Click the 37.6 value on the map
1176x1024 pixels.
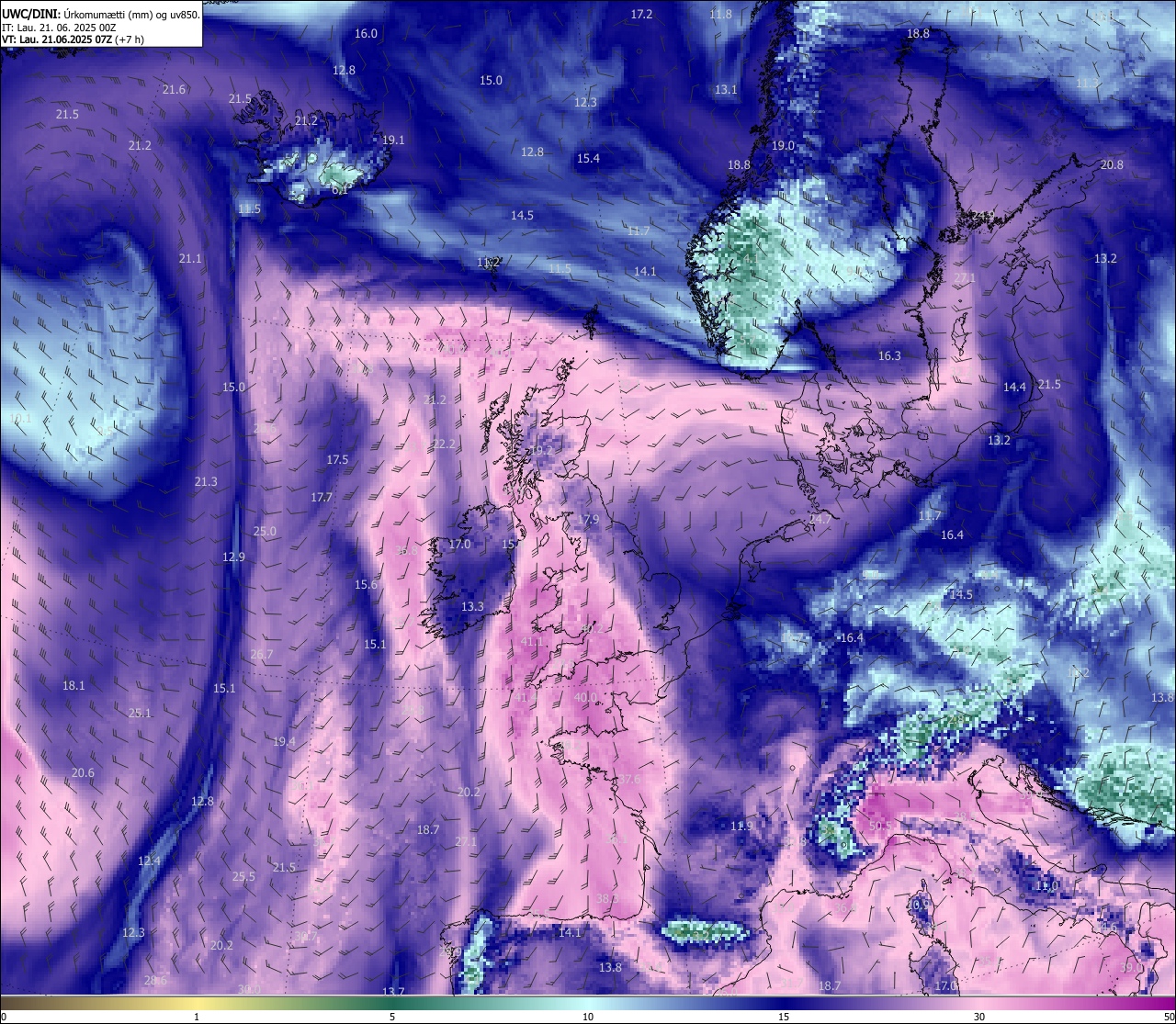tap(629, 779)
